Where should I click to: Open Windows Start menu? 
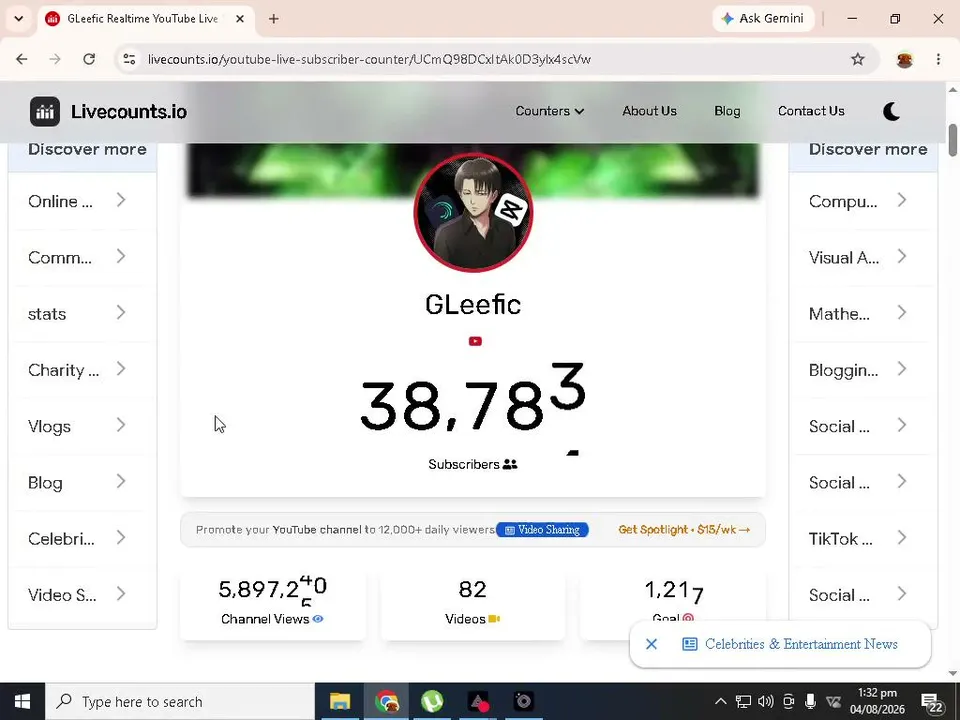23,702
